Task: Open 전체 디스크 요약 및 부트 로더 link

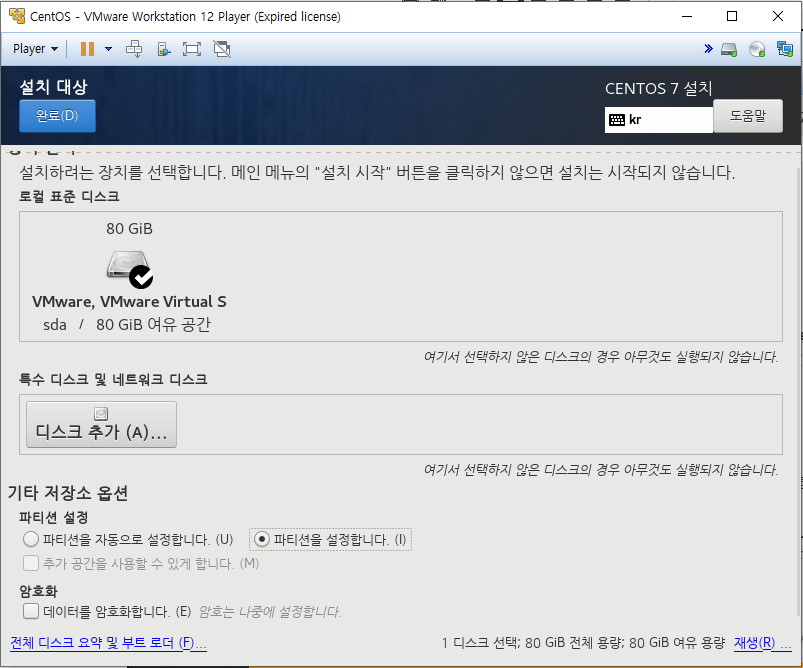Action: tap(108, 642)
